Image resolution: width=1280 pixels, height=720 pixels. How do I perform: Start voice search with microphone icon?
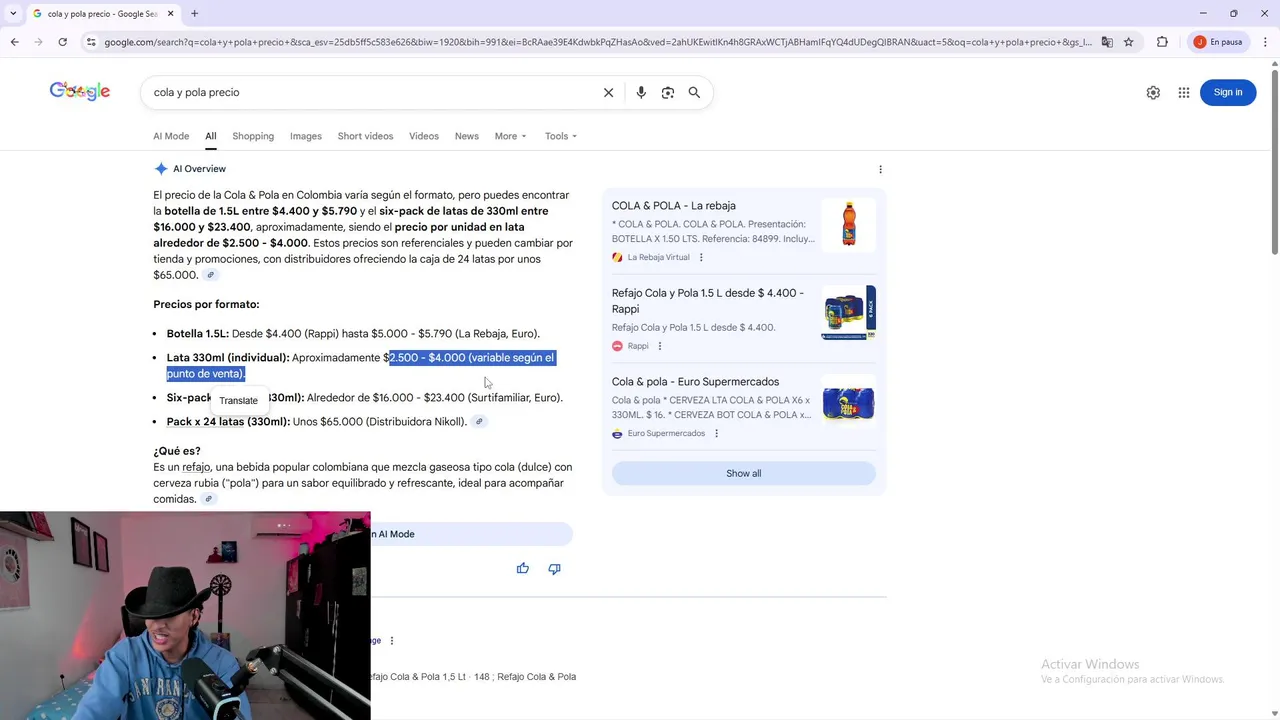(641, 92)
